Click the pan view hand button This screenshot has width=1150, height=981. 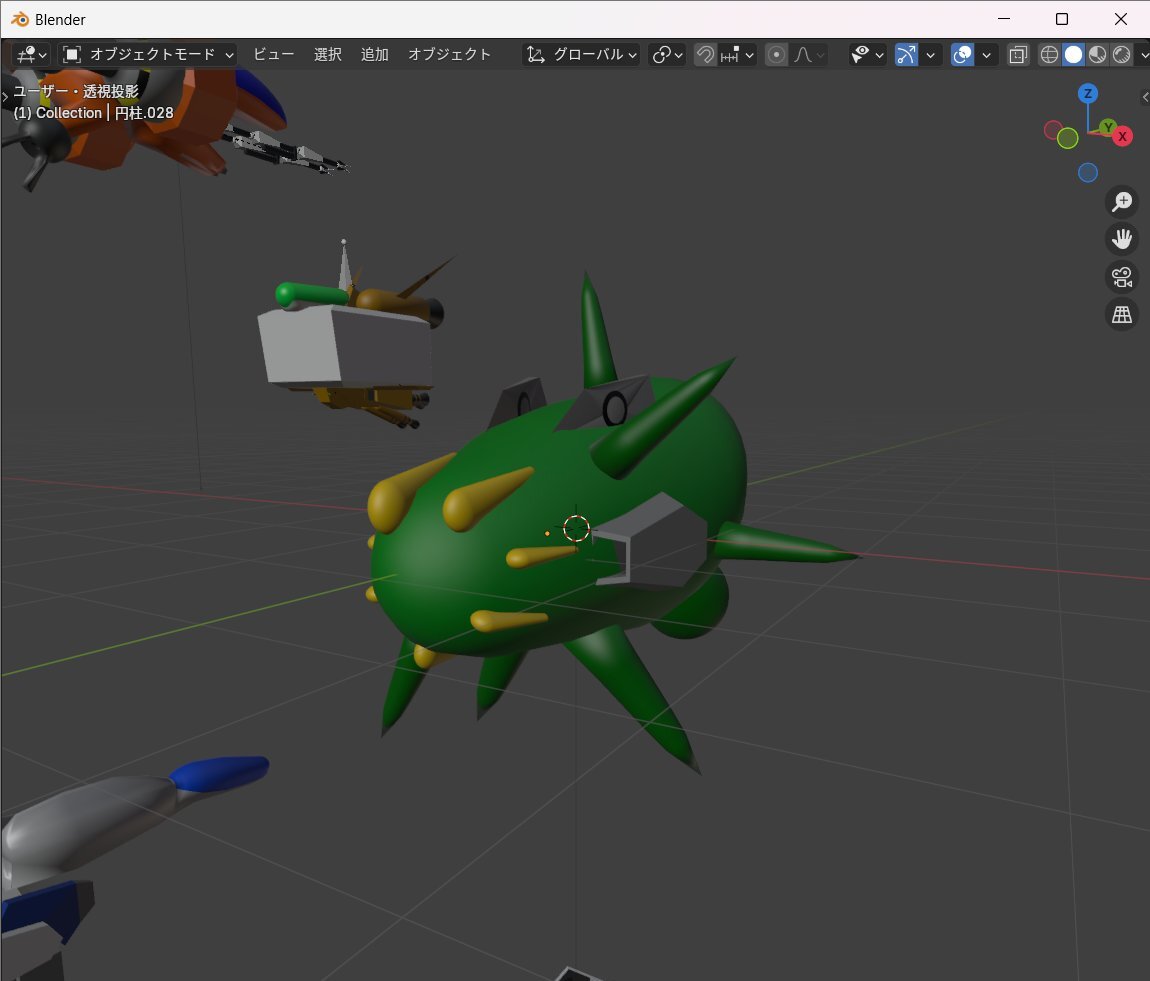point(1121,239)
